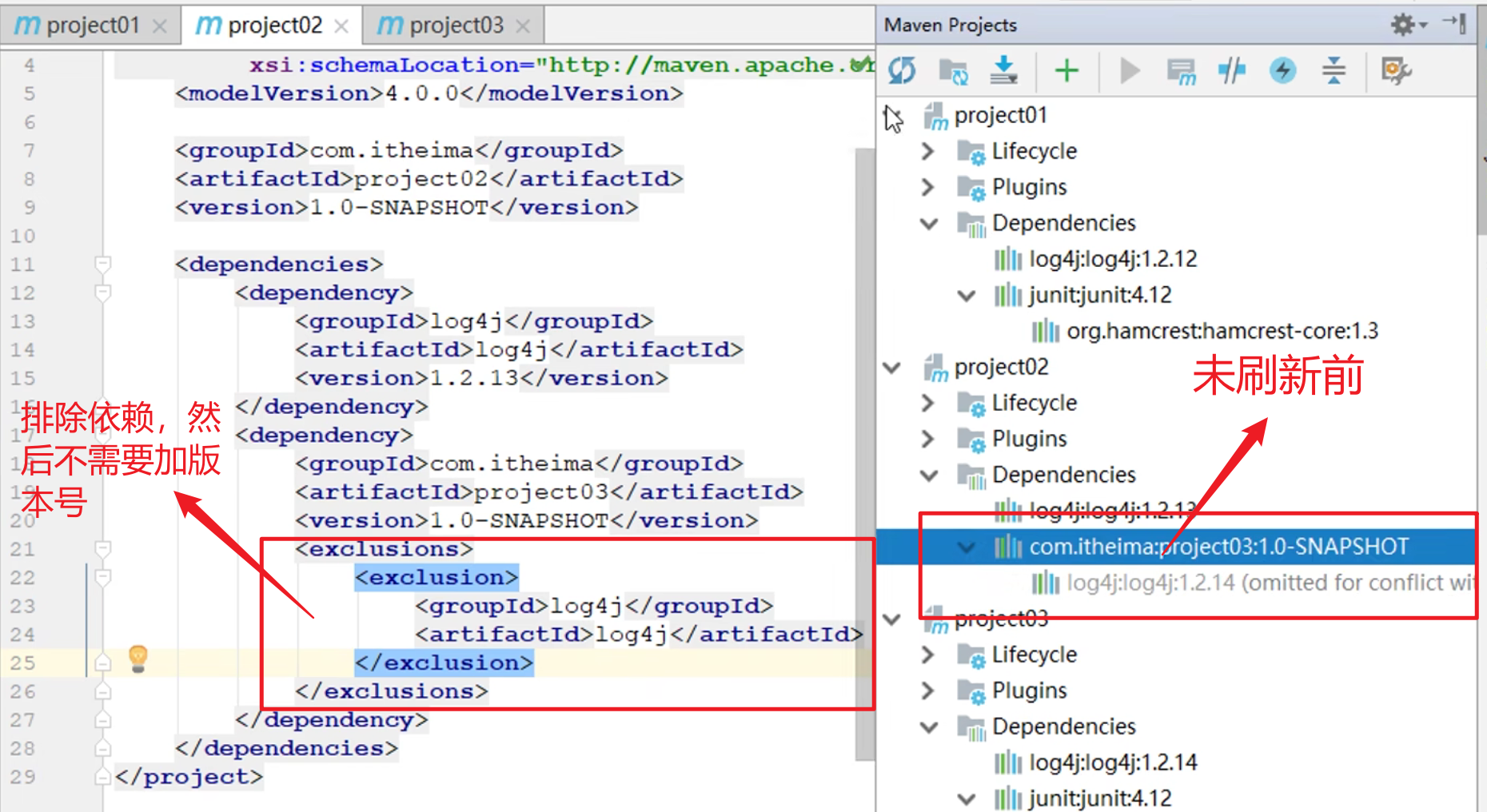Click the project03 artifactId on line 19
Viewport: 1487px width, 812px height.
point(541,492)
